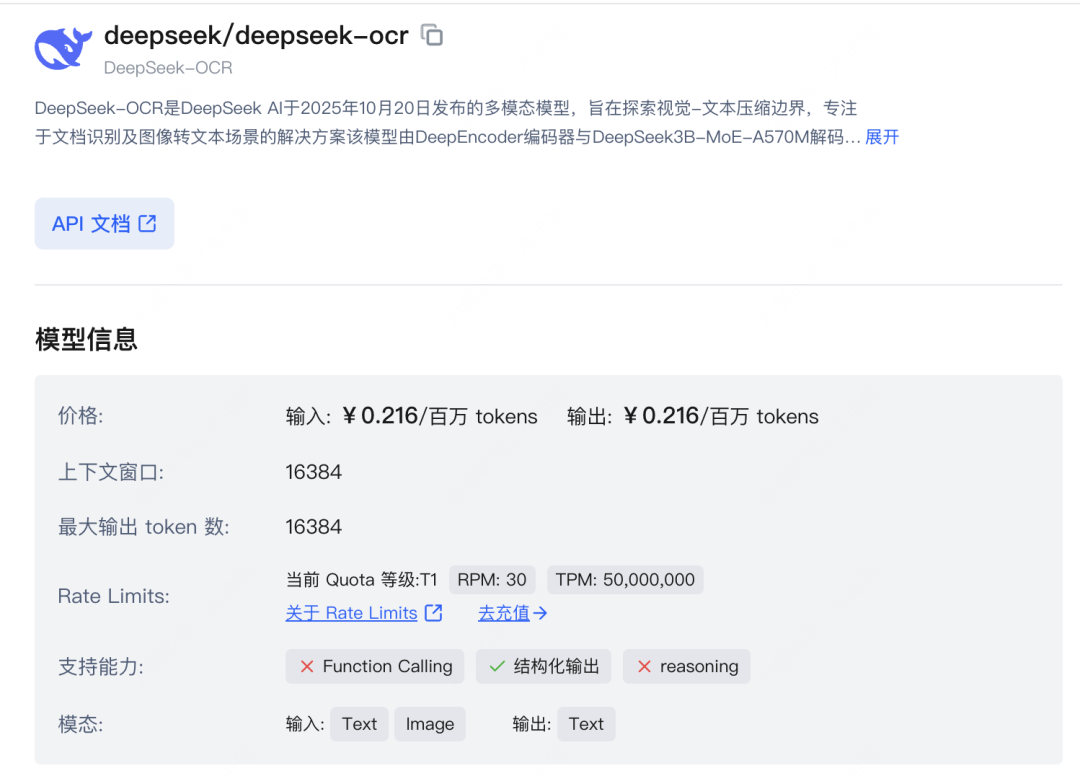Select the TPM: 50,000,000 badge

coord(625,580)
